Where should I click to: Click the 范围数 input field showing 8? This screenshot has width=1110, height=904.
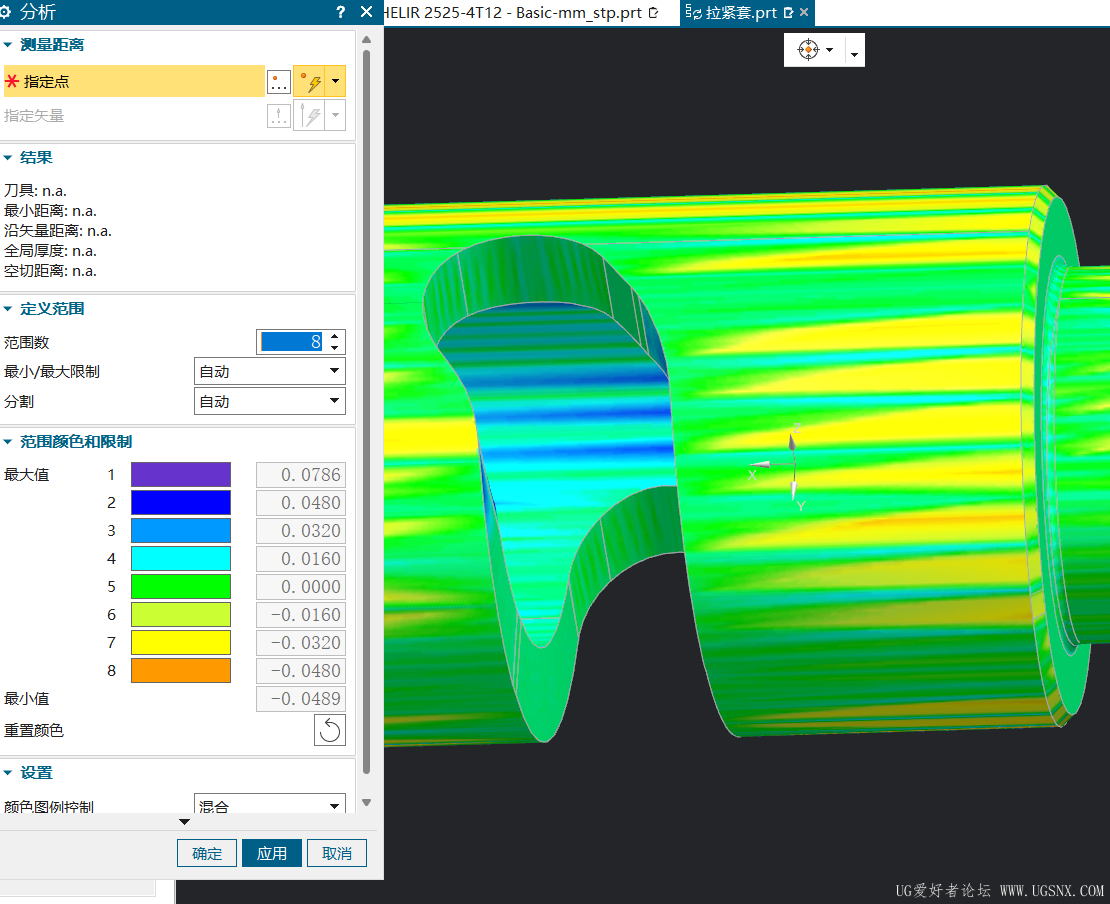tap(291, 342)
